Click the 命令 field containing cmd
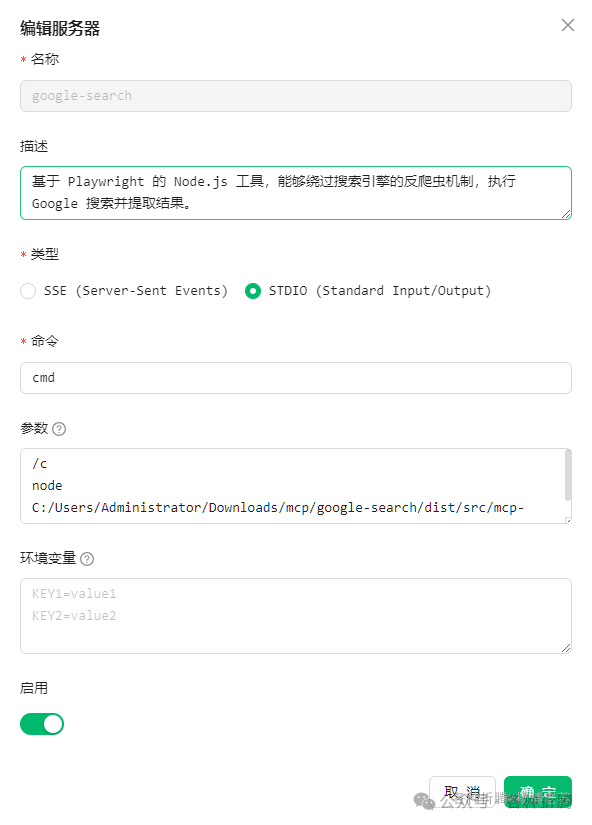 point(296,378)
